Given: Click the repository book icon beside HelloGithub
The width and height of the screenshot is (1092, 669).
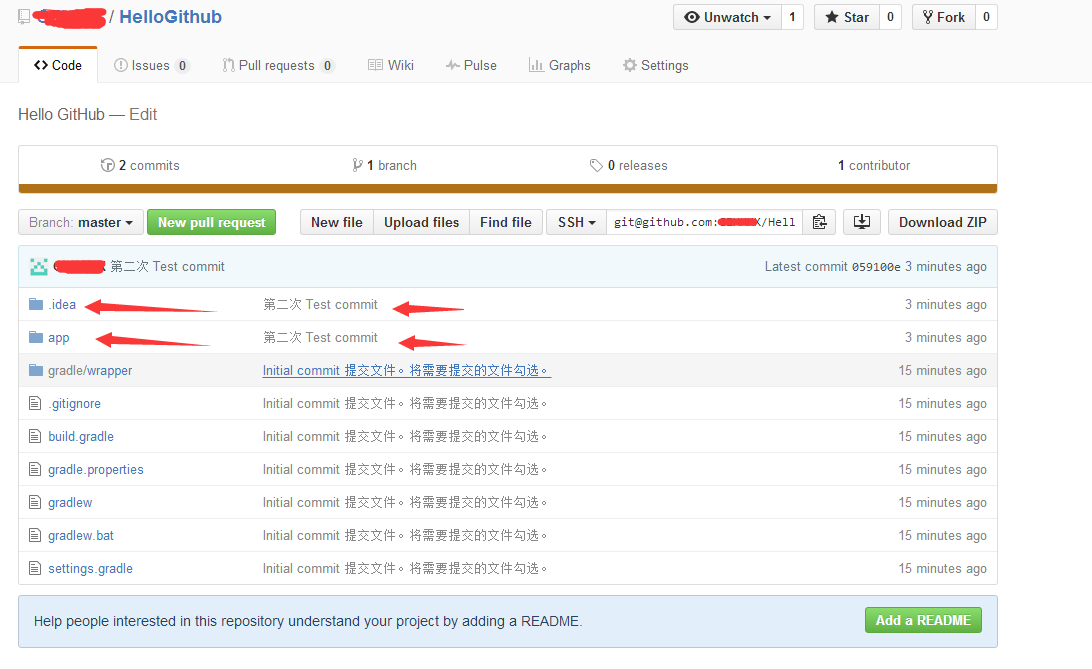Looking at the screenshot, I should click(x=24, y=16).
